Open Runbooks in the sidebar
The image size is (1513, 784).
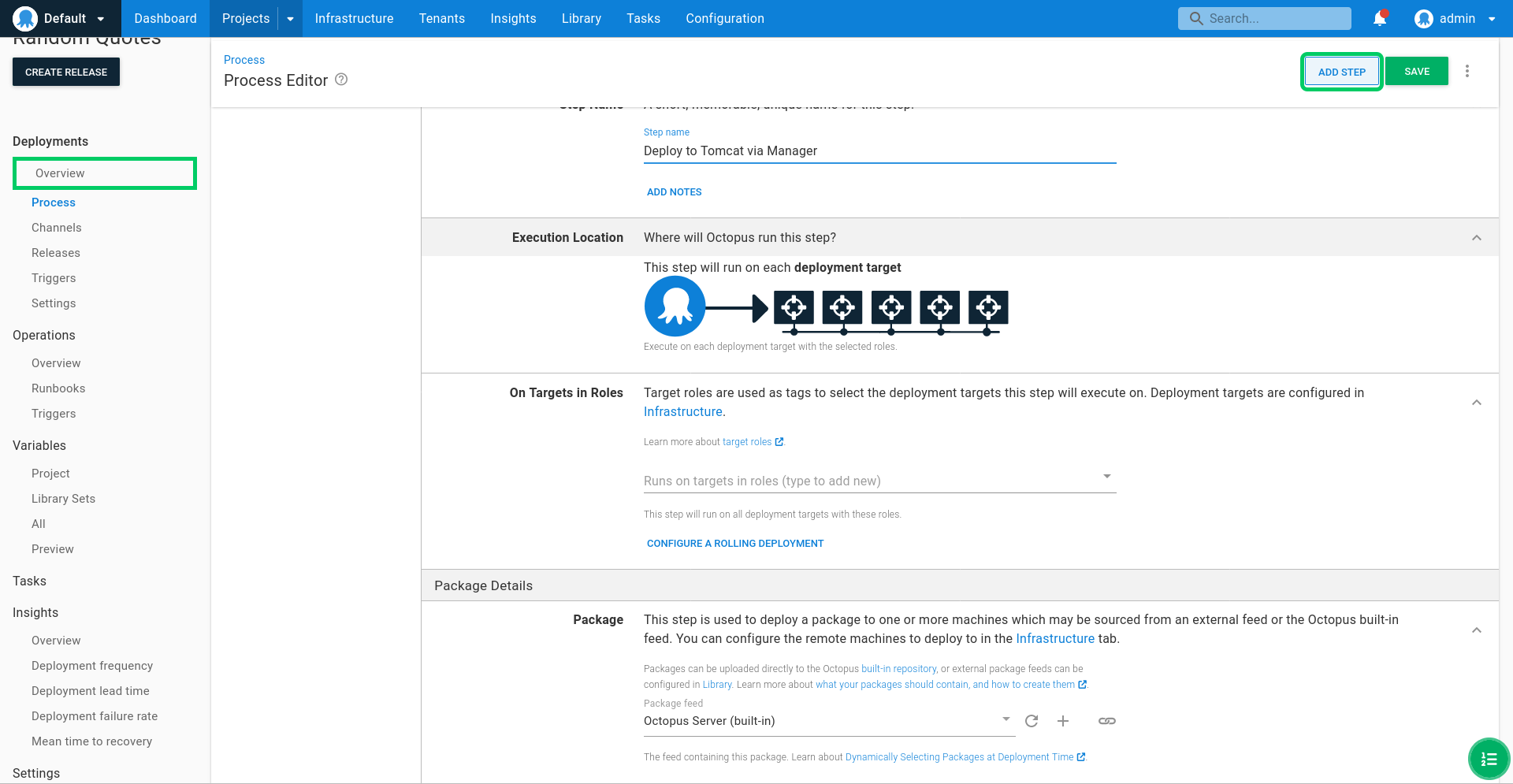[58, 388]
